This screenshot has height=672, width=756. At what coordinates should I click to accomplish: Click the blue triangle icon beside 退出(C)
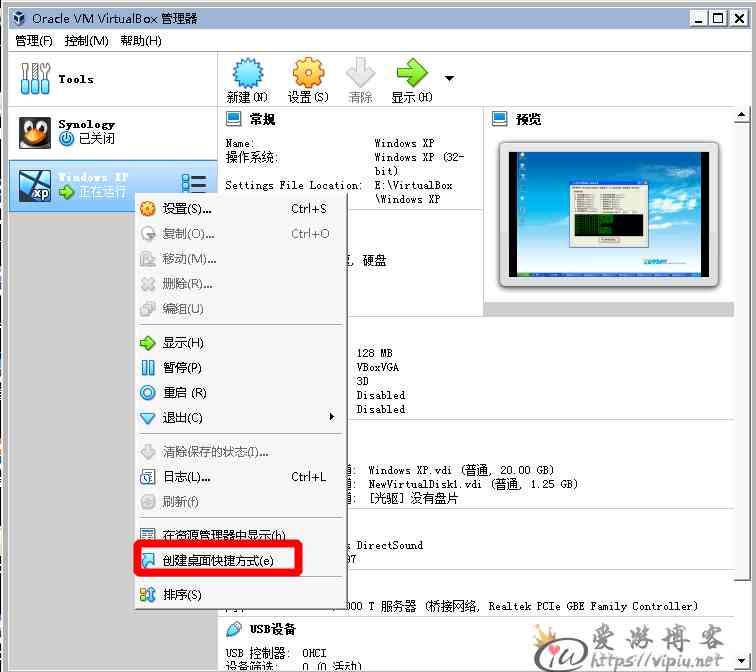148,418
